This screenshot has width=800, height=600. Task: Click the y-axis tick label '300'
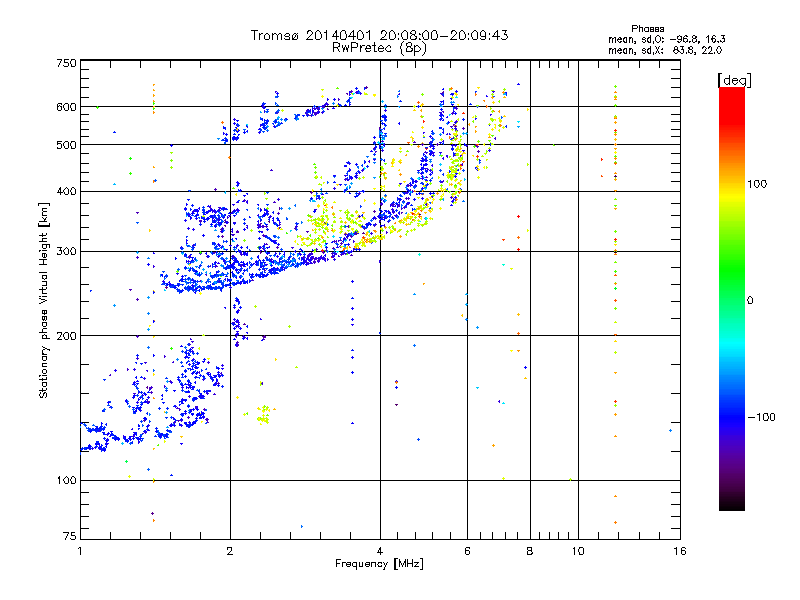pos(66,252)
